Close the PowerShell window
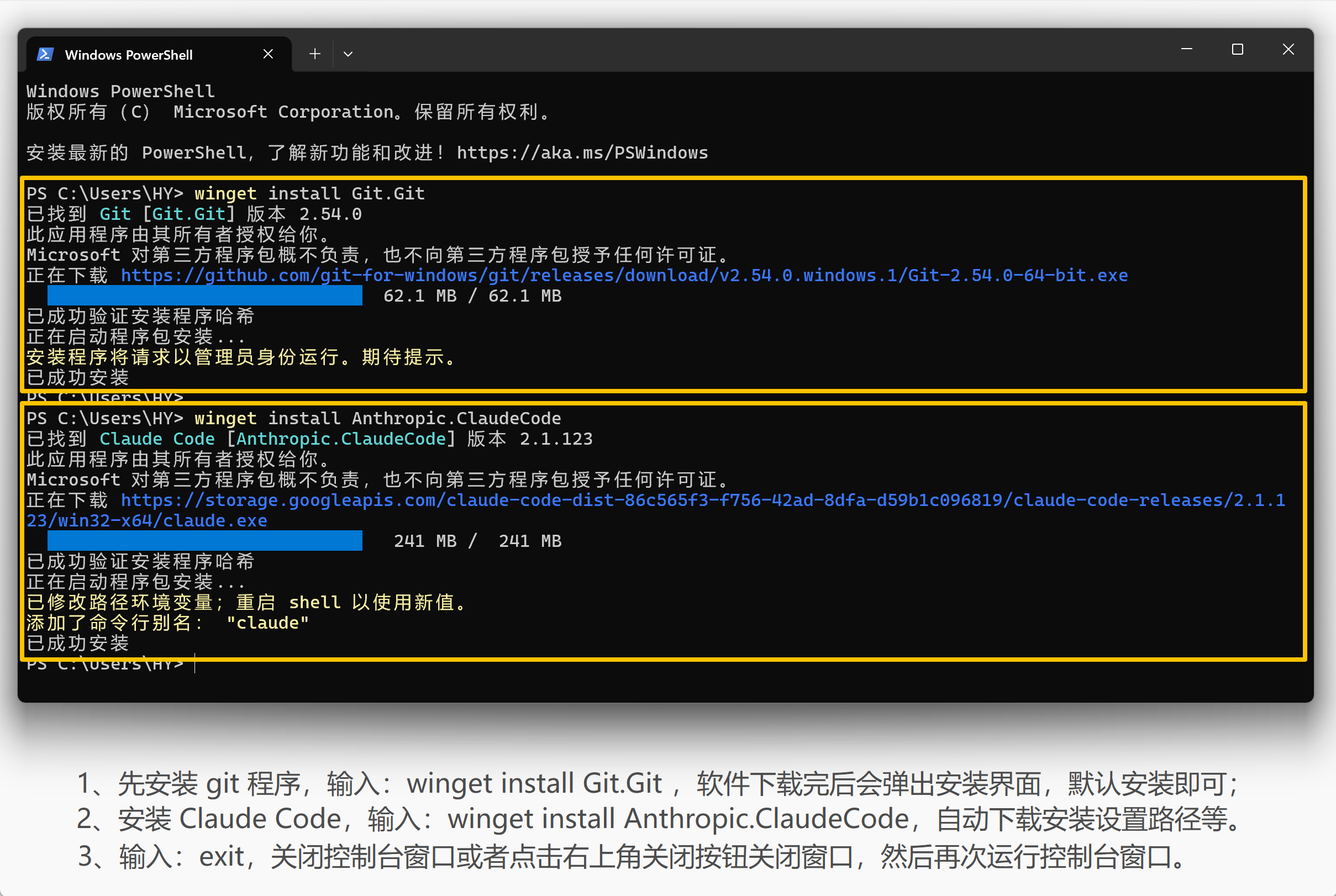This screenshot has width=1336, height=896. click(x=1288, y=50)
